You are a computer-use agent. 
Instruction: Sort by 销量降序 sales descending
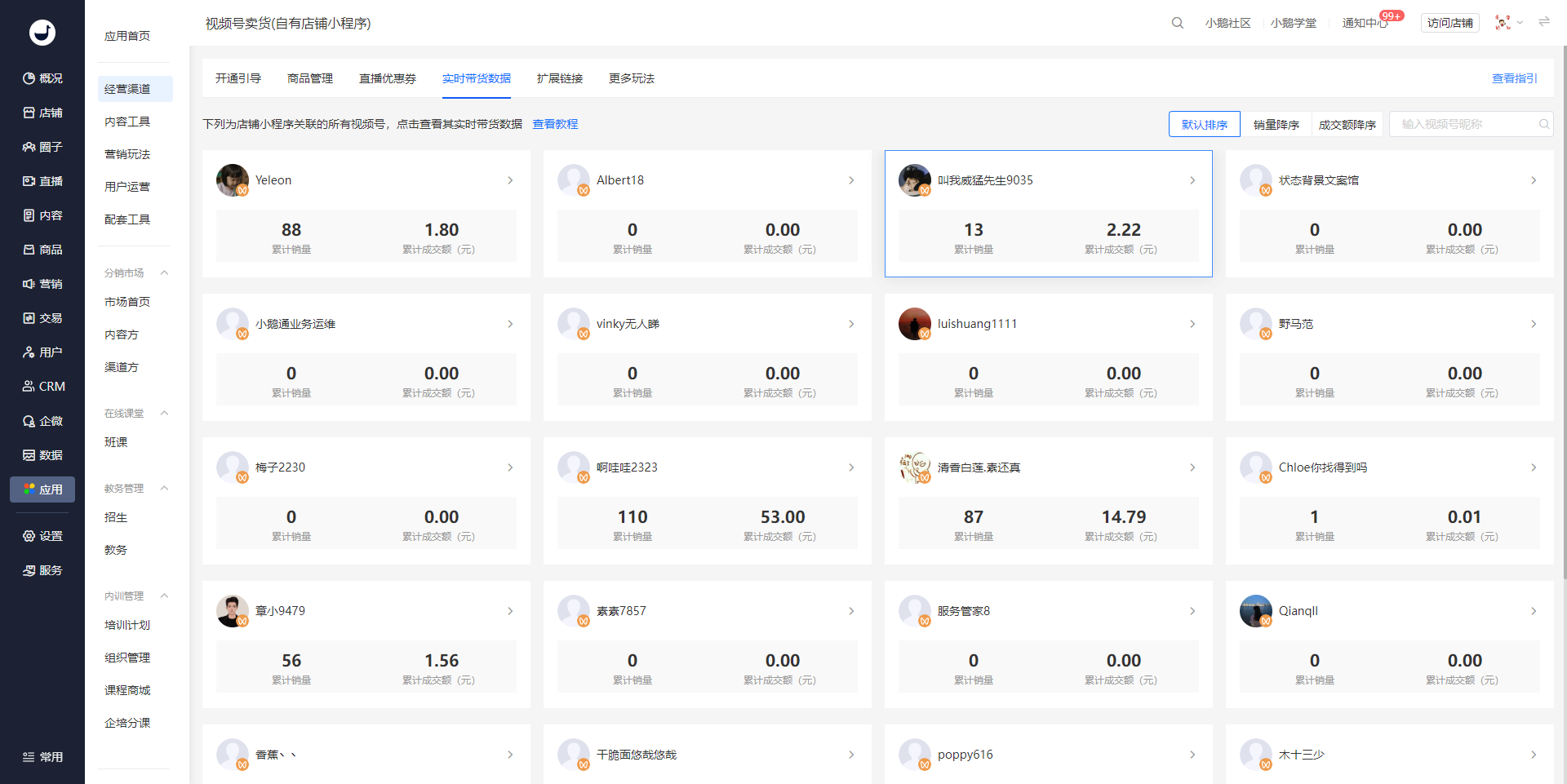pos(1276,125)
